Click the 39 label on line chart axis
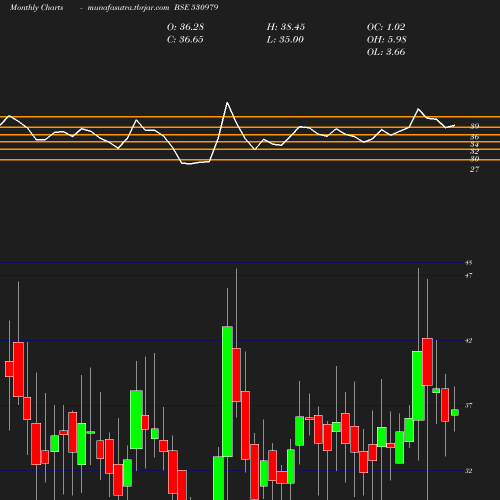500x500 pixels. click(x=475, y=126)
